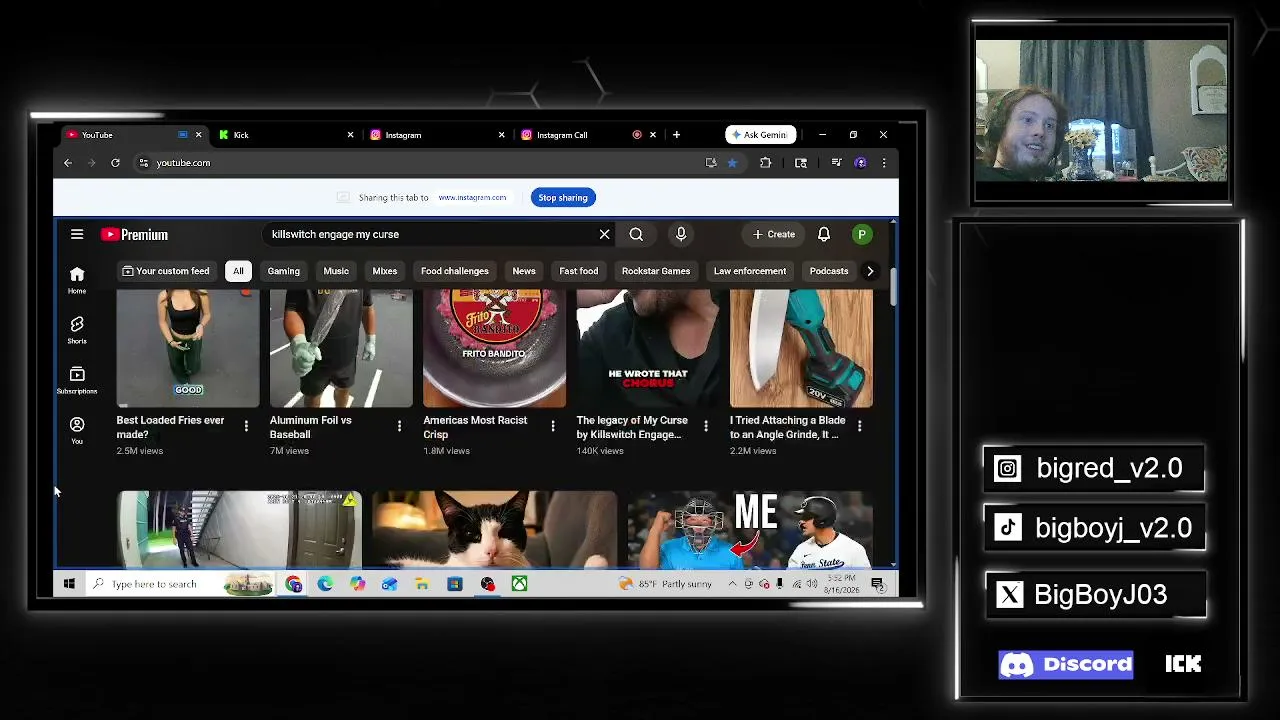Viewport: 1280px width, 720px height.
Task: Launch Microsoft Edge from taskbar
Action: coord(325,584)
